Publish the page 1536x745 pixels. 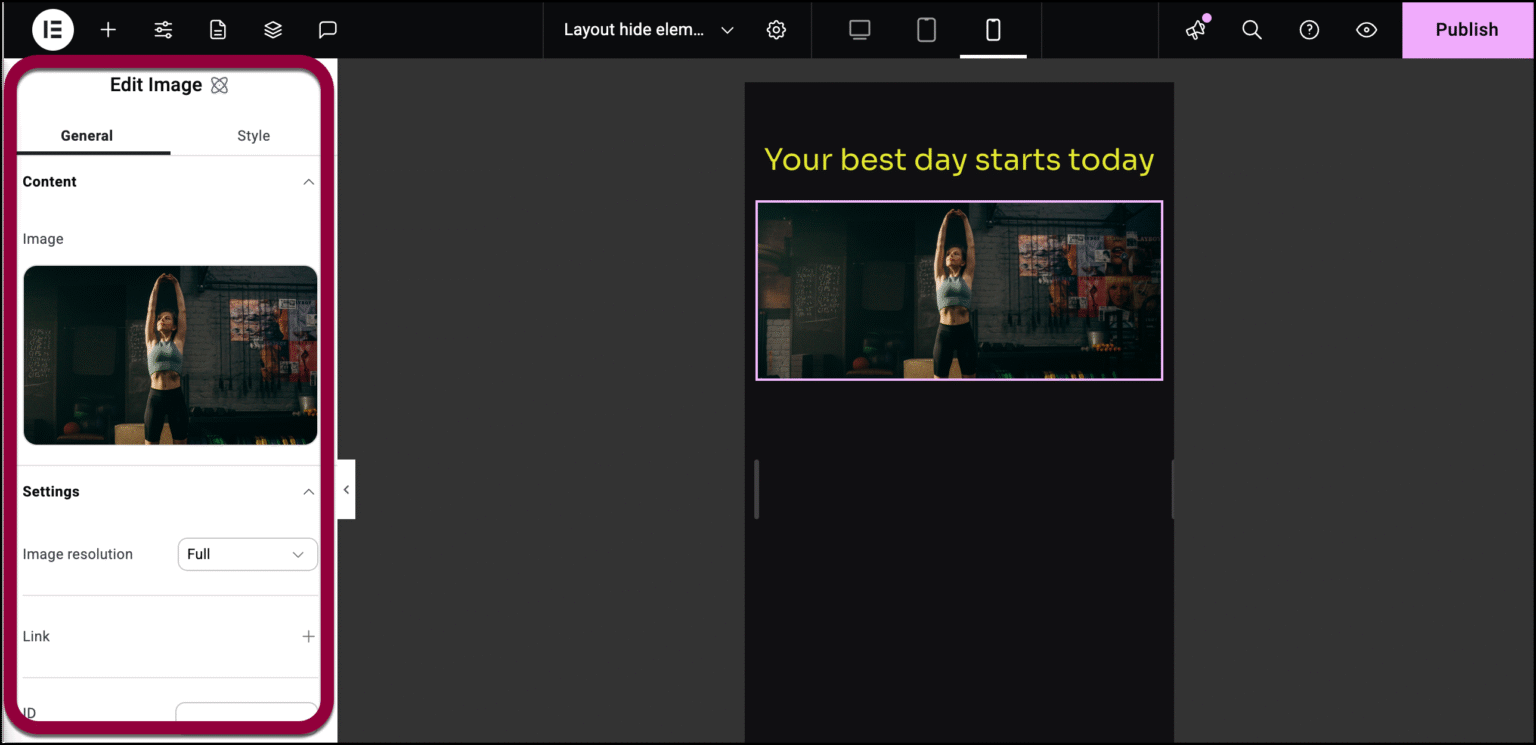(1466, 29)
